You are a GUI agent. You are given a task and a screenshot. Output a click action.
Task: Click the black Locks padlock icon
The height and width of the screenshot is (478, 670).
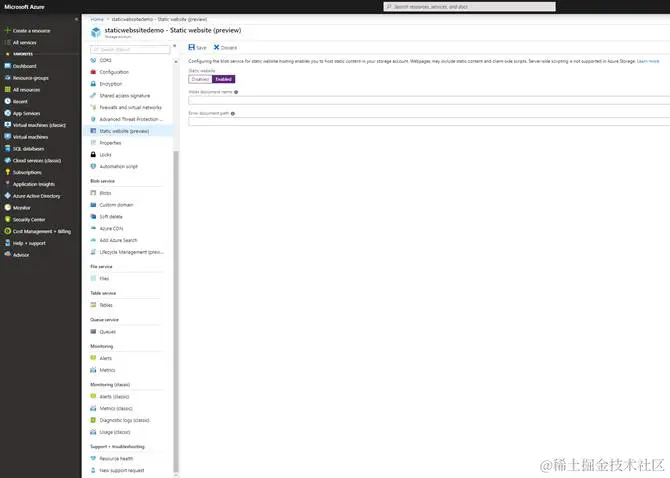(x=93, y=154)
